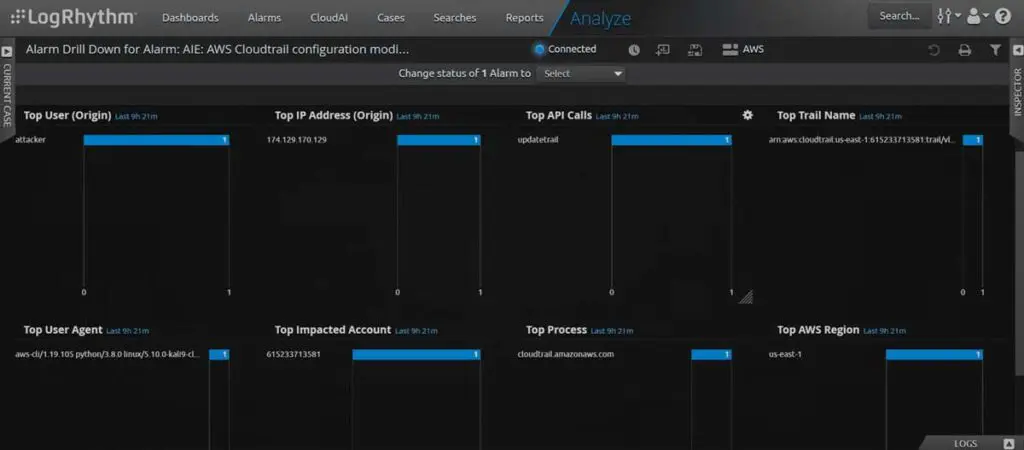Click the CURRENT CASE vertical label
This screenshot has width=1024, height=450.
coord(7,95)
